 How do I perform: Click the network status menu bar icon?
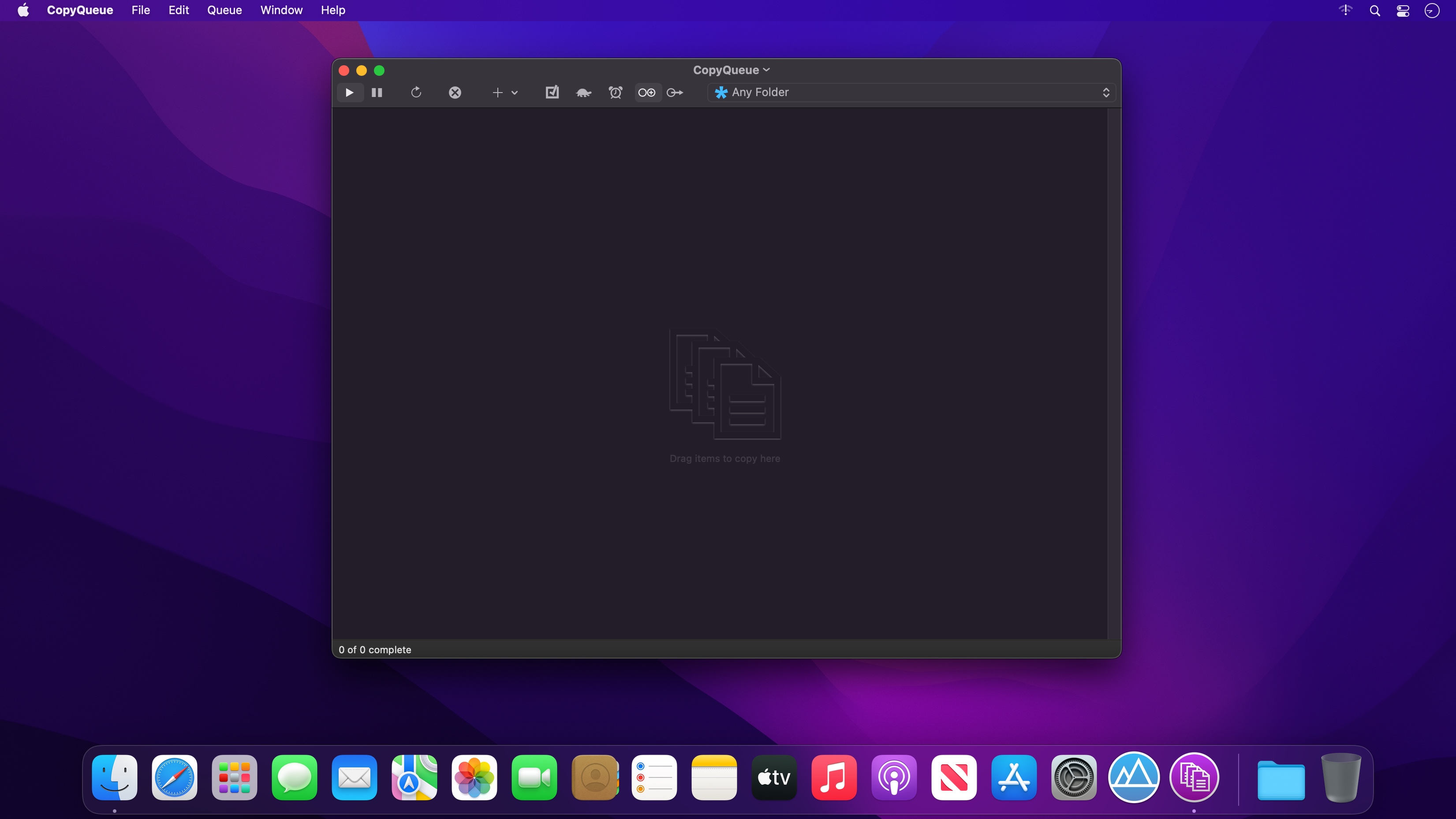[x=1346, y=10]
